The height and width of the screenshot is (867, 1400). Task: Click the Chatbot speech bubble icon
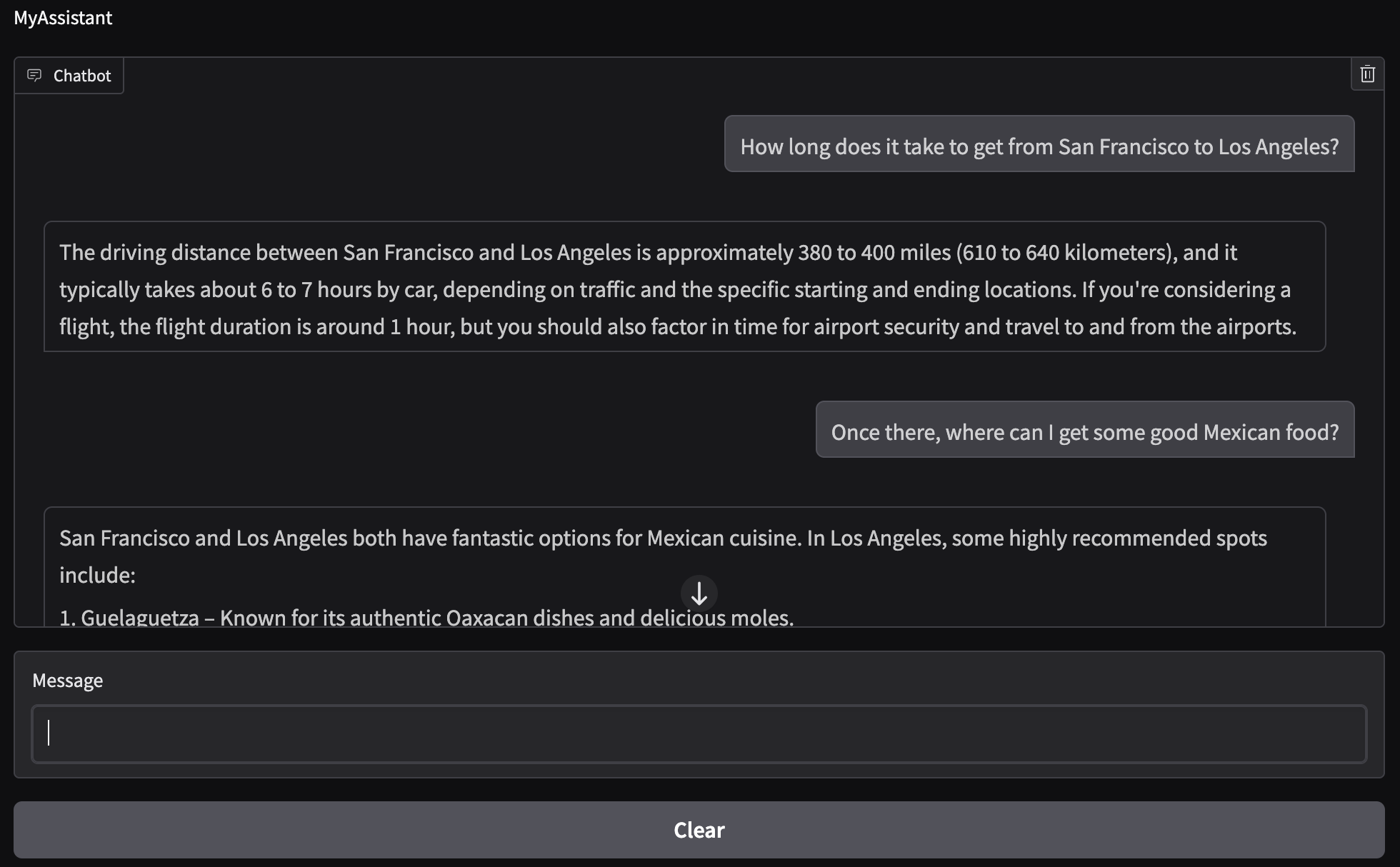click(35, 75)
